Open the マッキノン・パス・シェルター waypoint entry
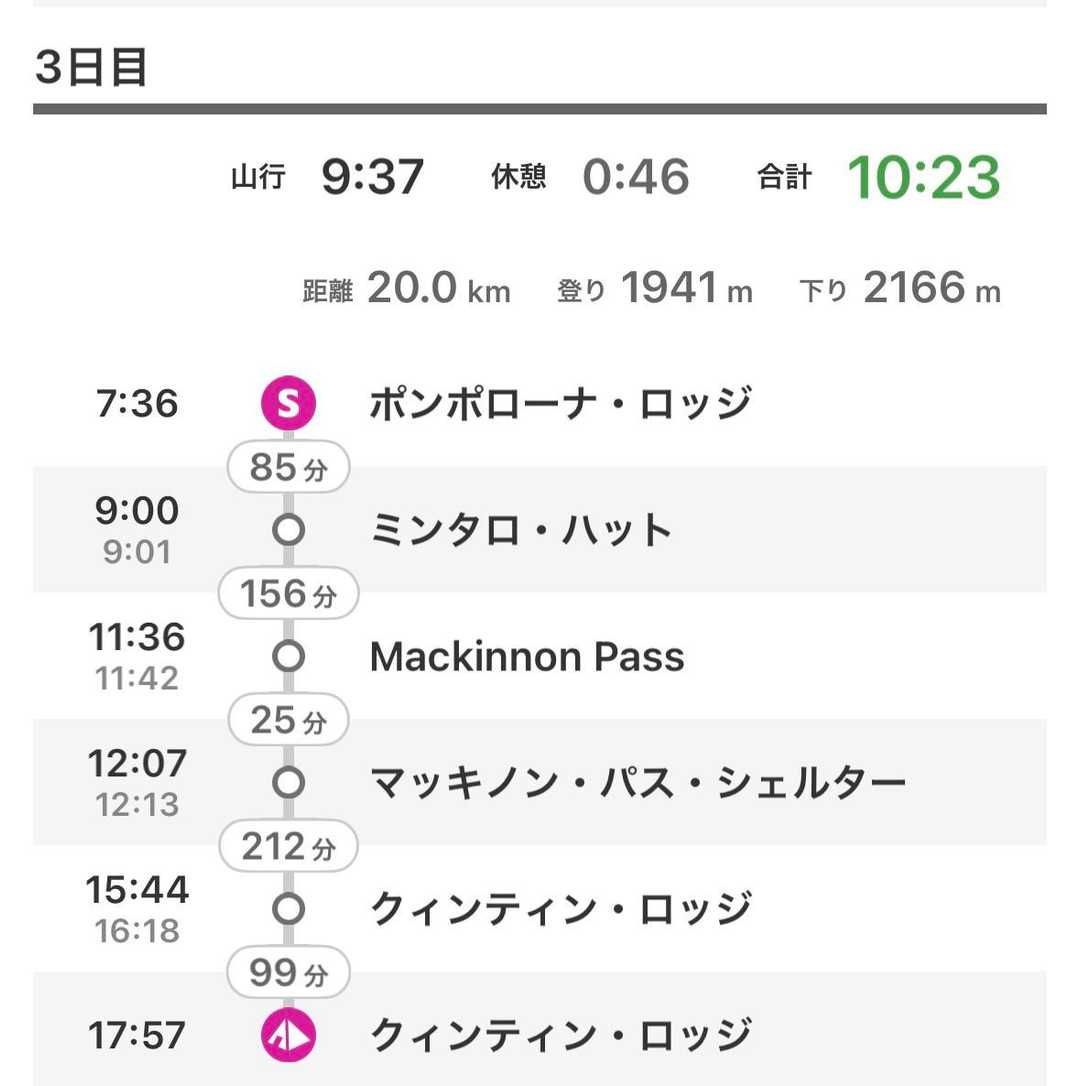The width and height of the screenshot is (1080, 1086). [x=638, y=782]
